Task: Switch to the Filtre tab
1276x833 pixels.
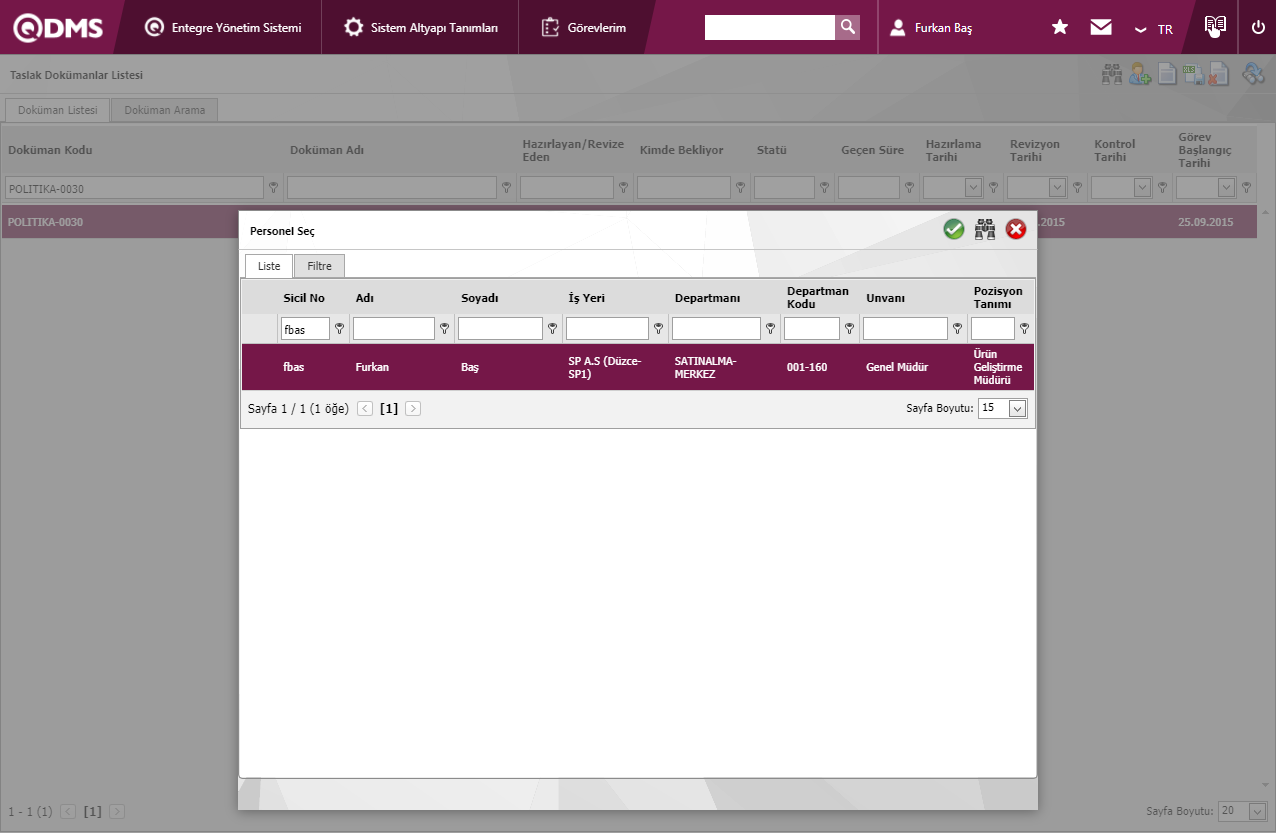Action: 319,266
